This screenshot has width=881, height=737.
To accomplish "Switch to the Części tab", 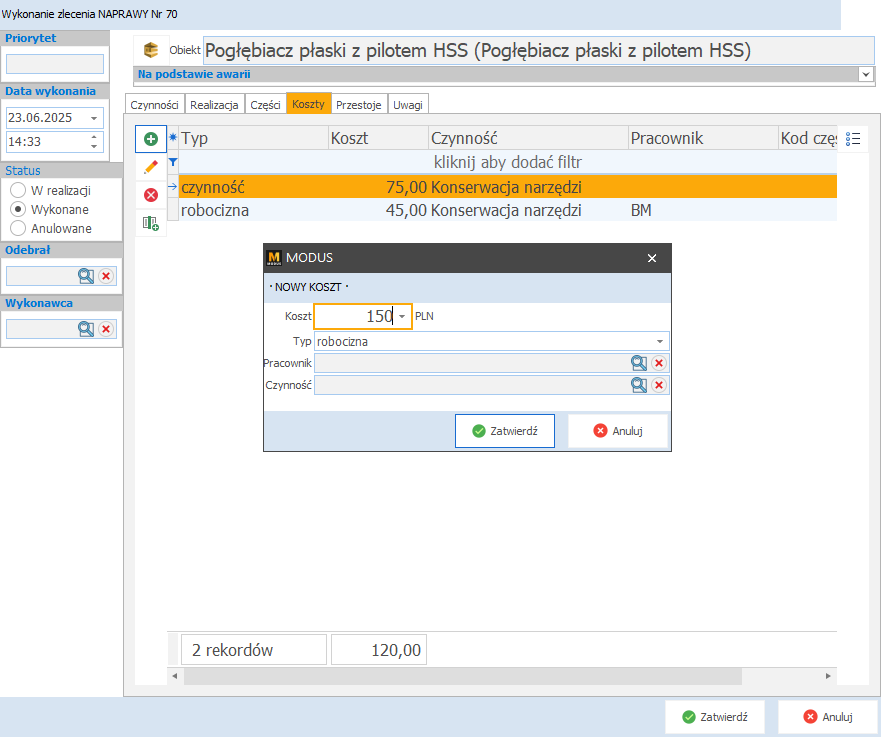I will (x=265, y=105).
